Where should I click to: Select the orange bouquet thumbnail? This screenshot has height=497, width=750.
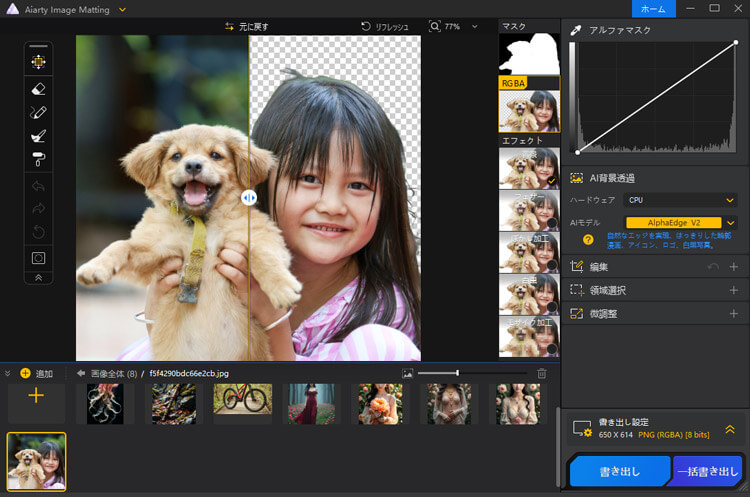click(380, 404)
